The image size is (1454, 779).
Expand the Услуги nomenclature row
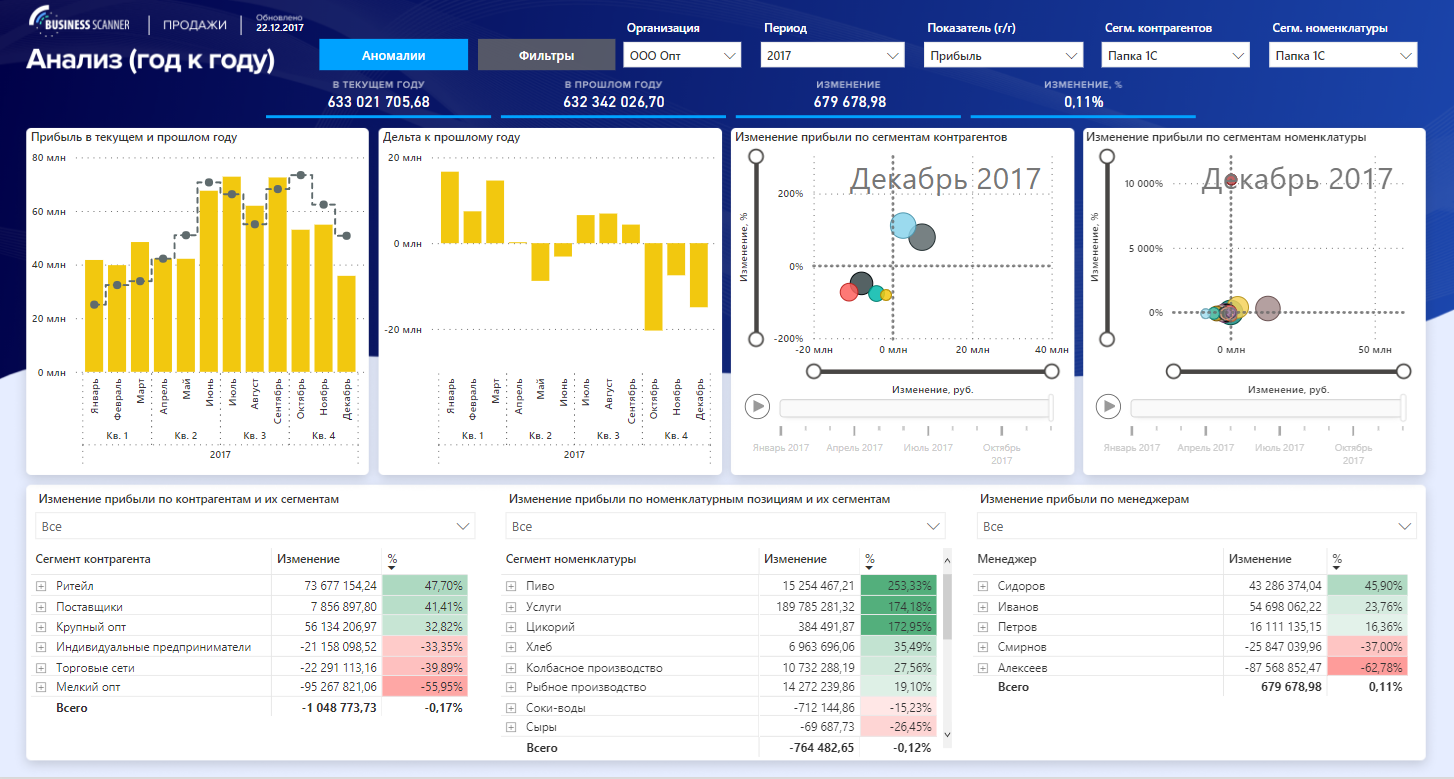[x=511, y=606]
